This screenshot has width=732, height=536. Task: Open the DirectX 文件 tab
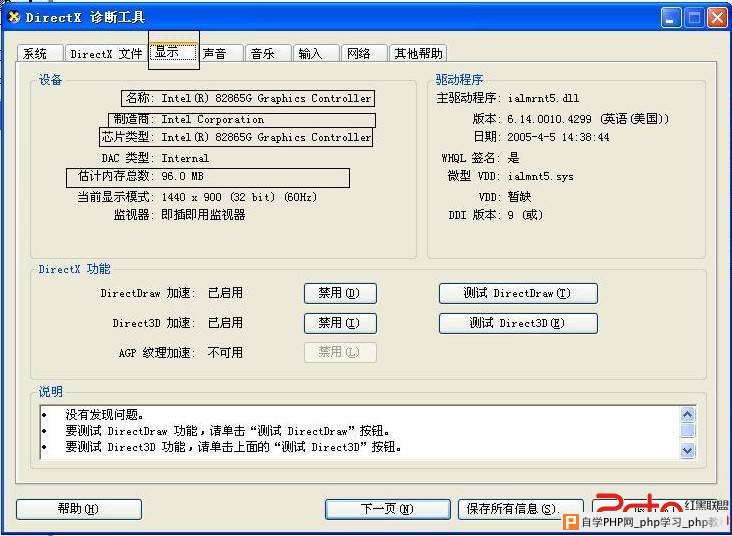(x=106, y=53)
